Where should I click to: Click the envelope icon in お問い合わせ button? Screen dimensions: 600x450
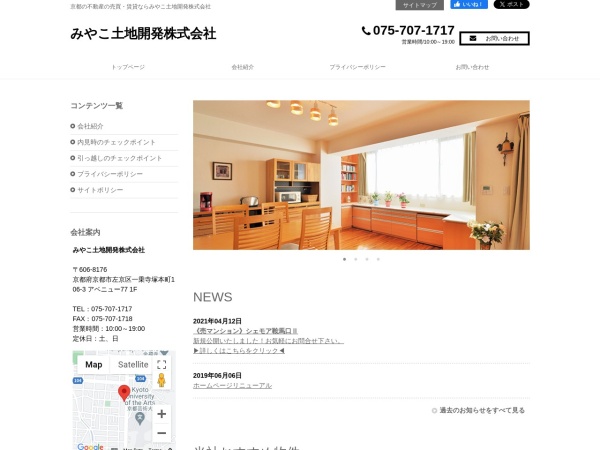473,39
